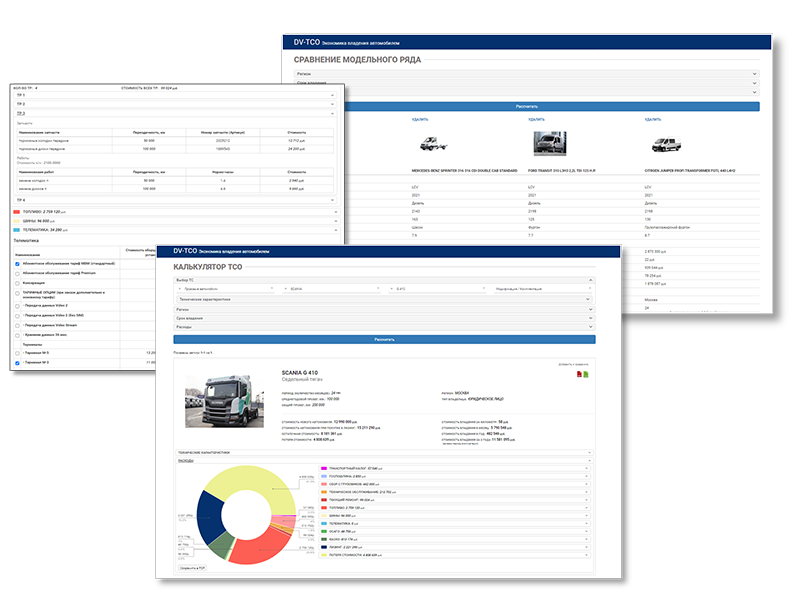The width and height of the screenshot is (800, 600).
Task: Click DV-TCO logo in model comparison window
Action: (307, 42)
